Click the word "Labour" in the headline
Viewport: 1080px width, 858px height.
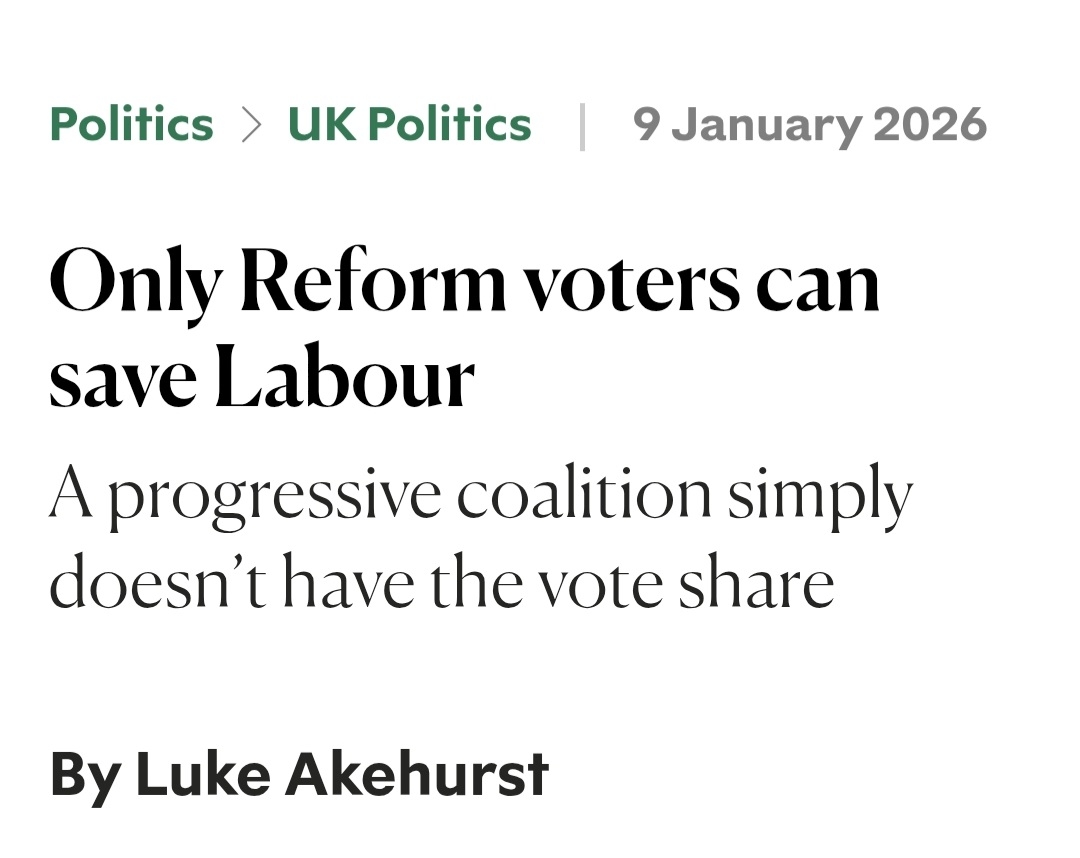tap(343, 380)
